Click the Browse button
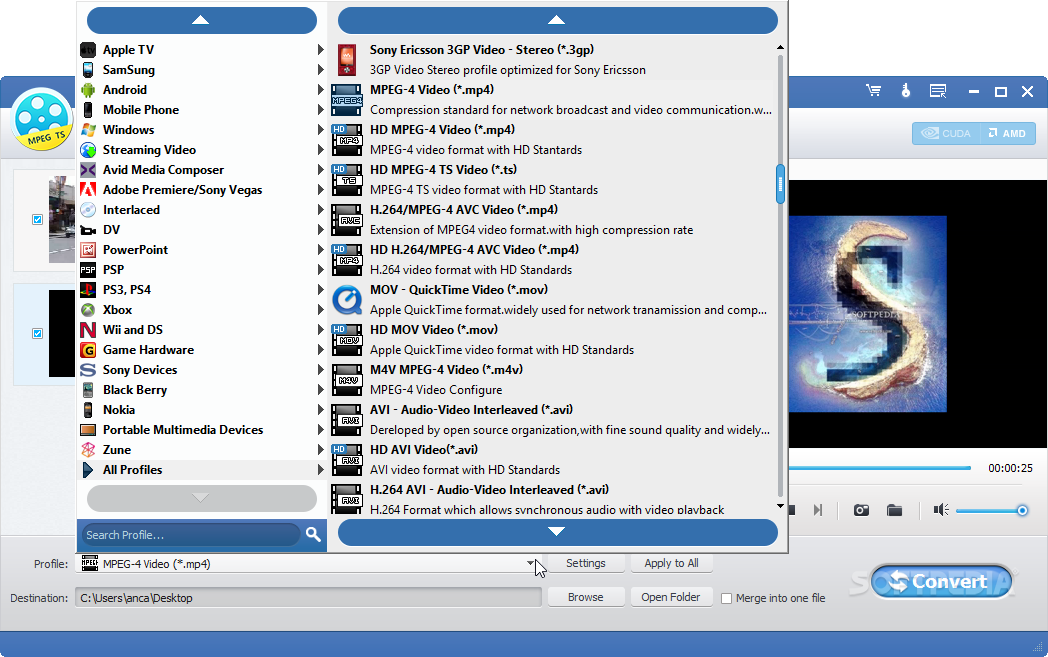Screen dimensions: 1048x657 (585, 598)
